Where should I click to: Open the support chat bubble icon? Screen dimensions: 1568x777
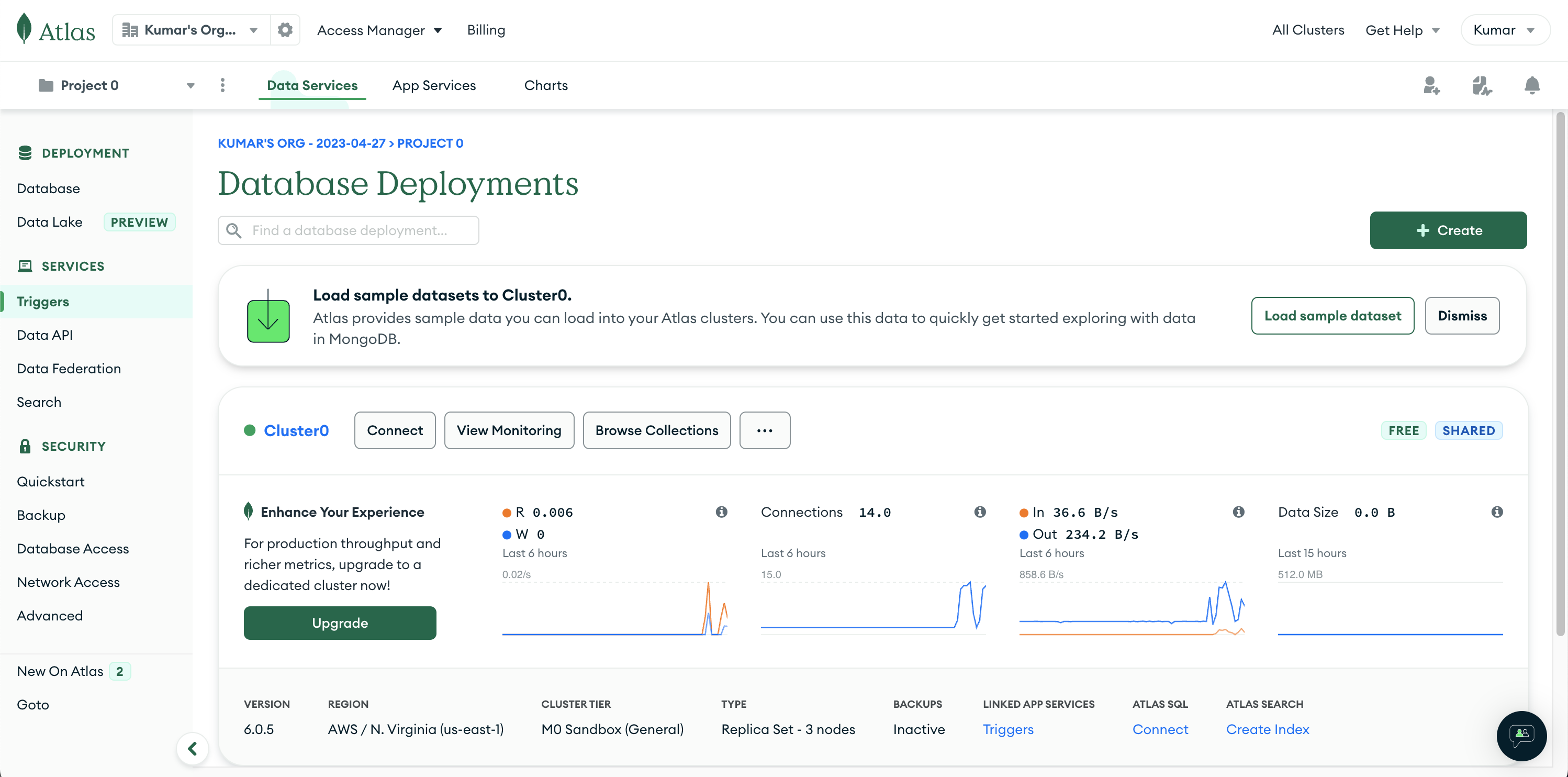[x=1521, y=736]
